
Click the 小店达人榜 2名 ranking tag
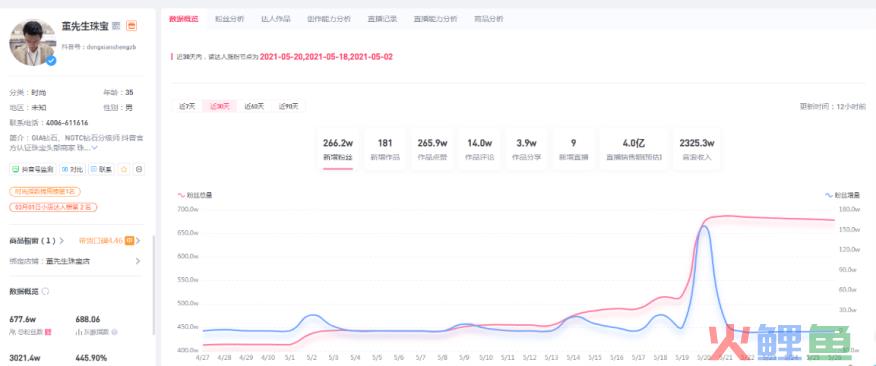point(53,207)
